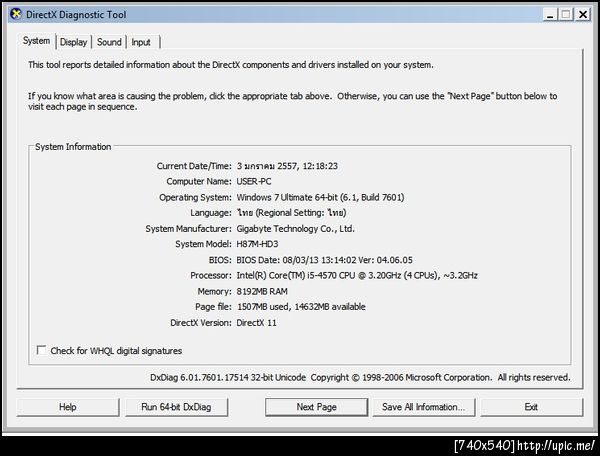Screen dimensions: 600x456
Task: Click the Processor value Intel Core i5-4570
Action: [x=357, y=275]
